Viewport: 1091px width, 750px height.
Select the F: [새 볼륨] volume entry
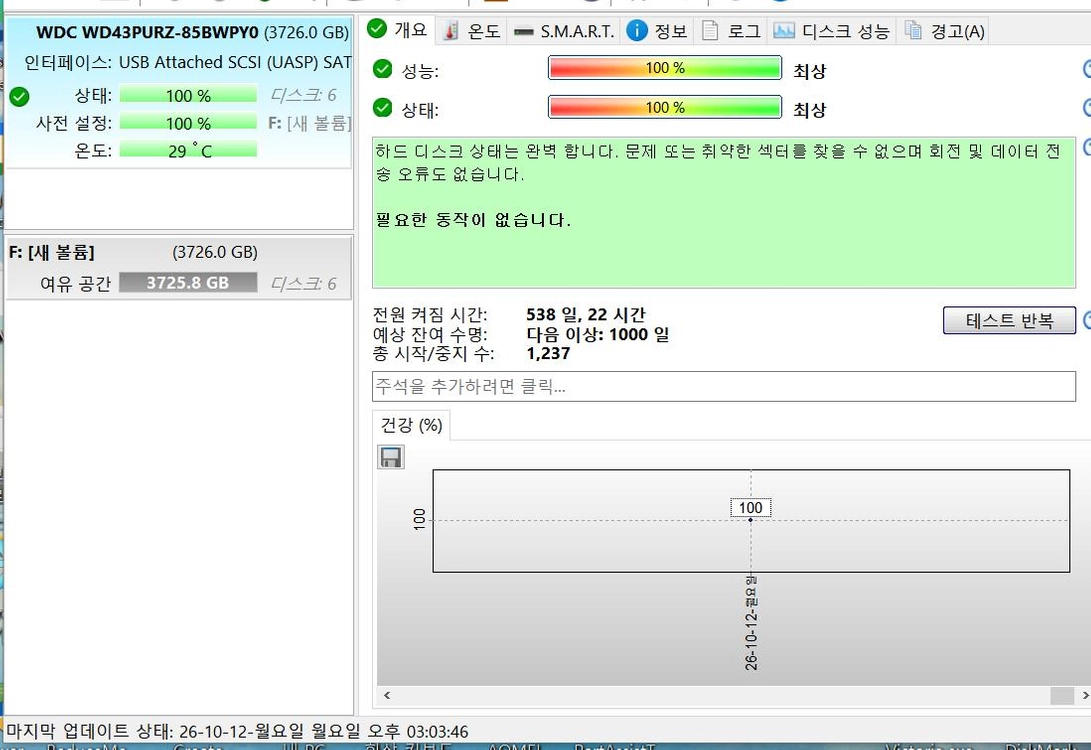179,268
